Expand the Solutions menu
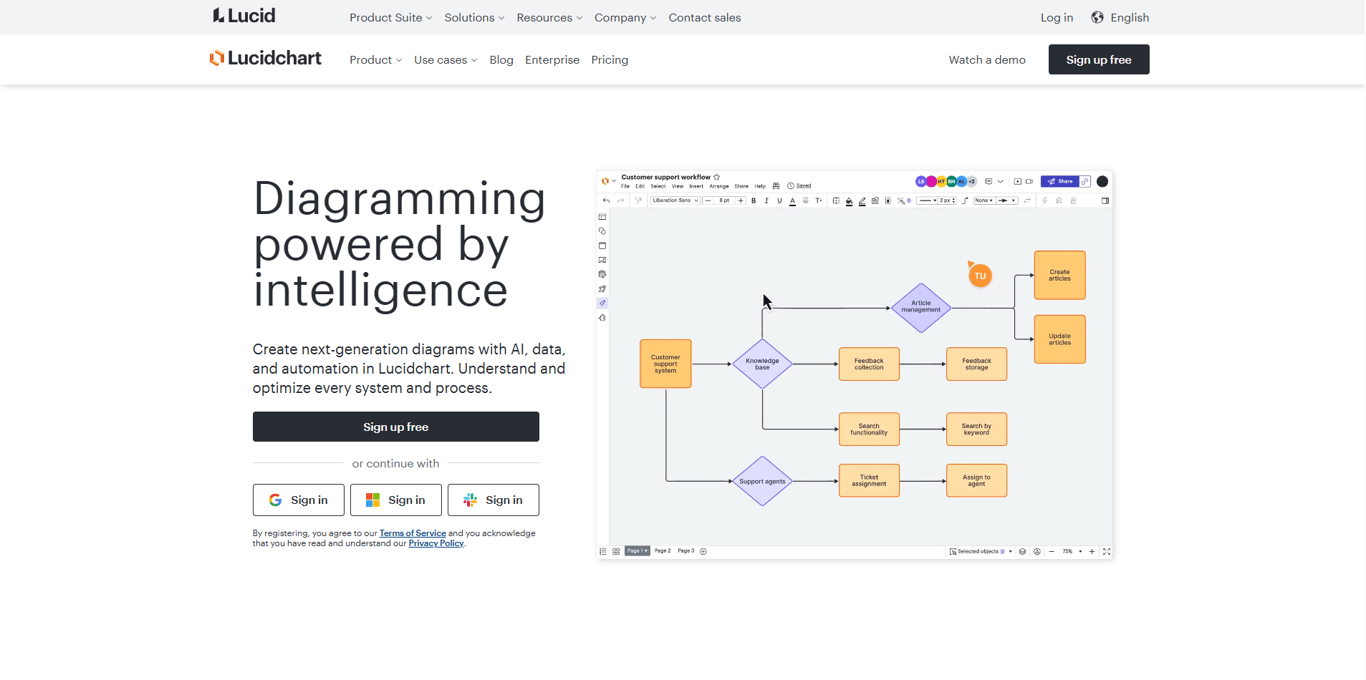 pos(474,18)
